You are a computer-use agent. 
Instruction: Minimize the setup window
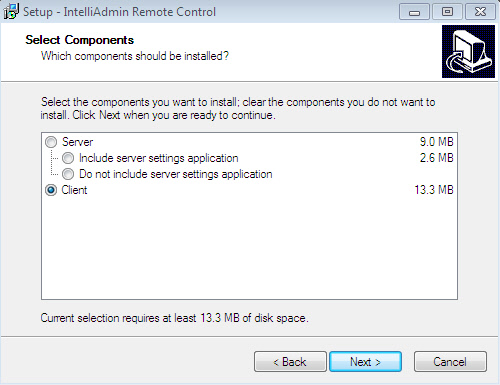414,12
